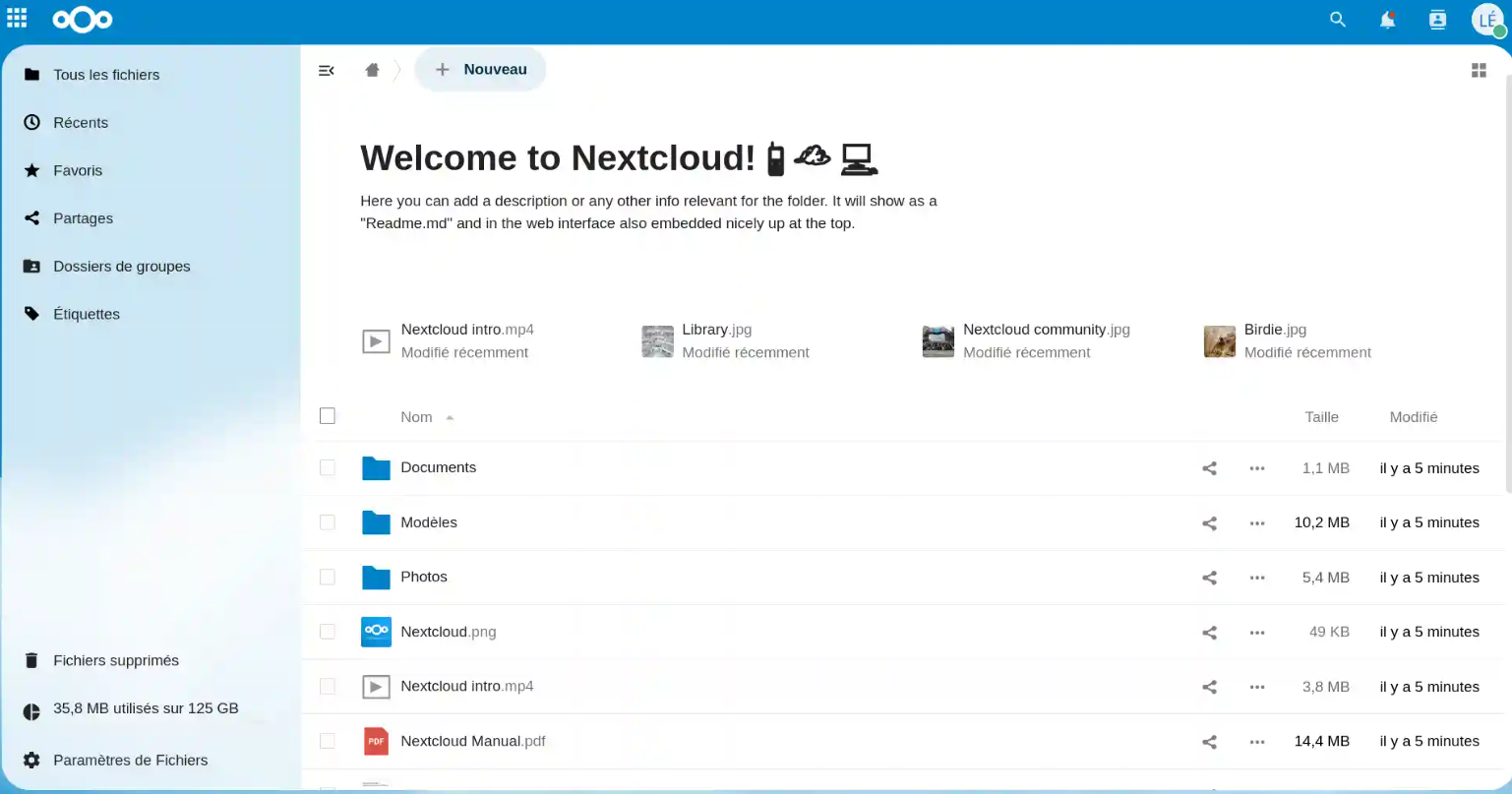
Task: Share the Documents folder via its share icon
Action: (1209, 467)
